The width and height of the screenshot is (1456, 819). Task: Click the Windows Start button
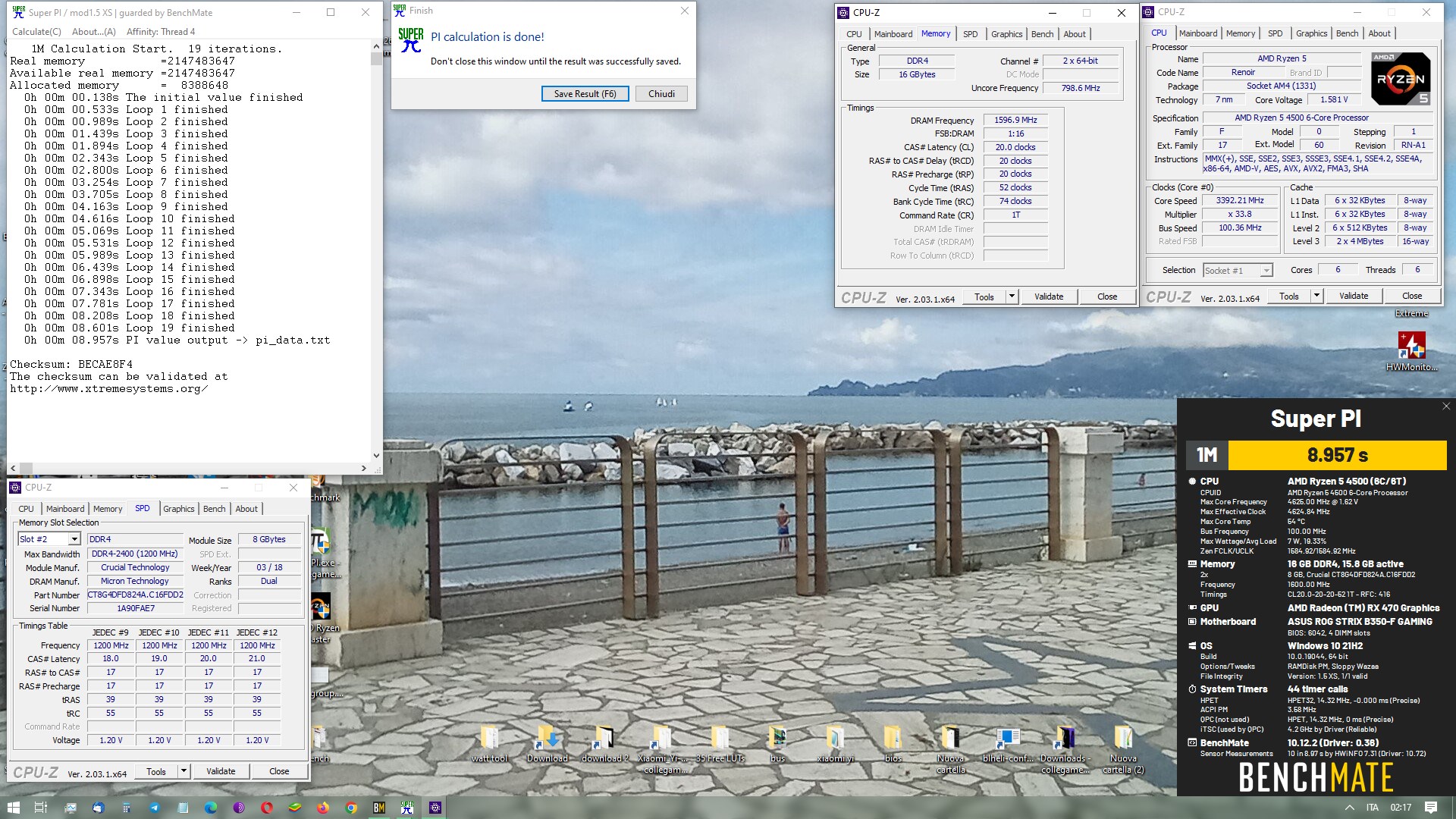[x=13, y=808]
